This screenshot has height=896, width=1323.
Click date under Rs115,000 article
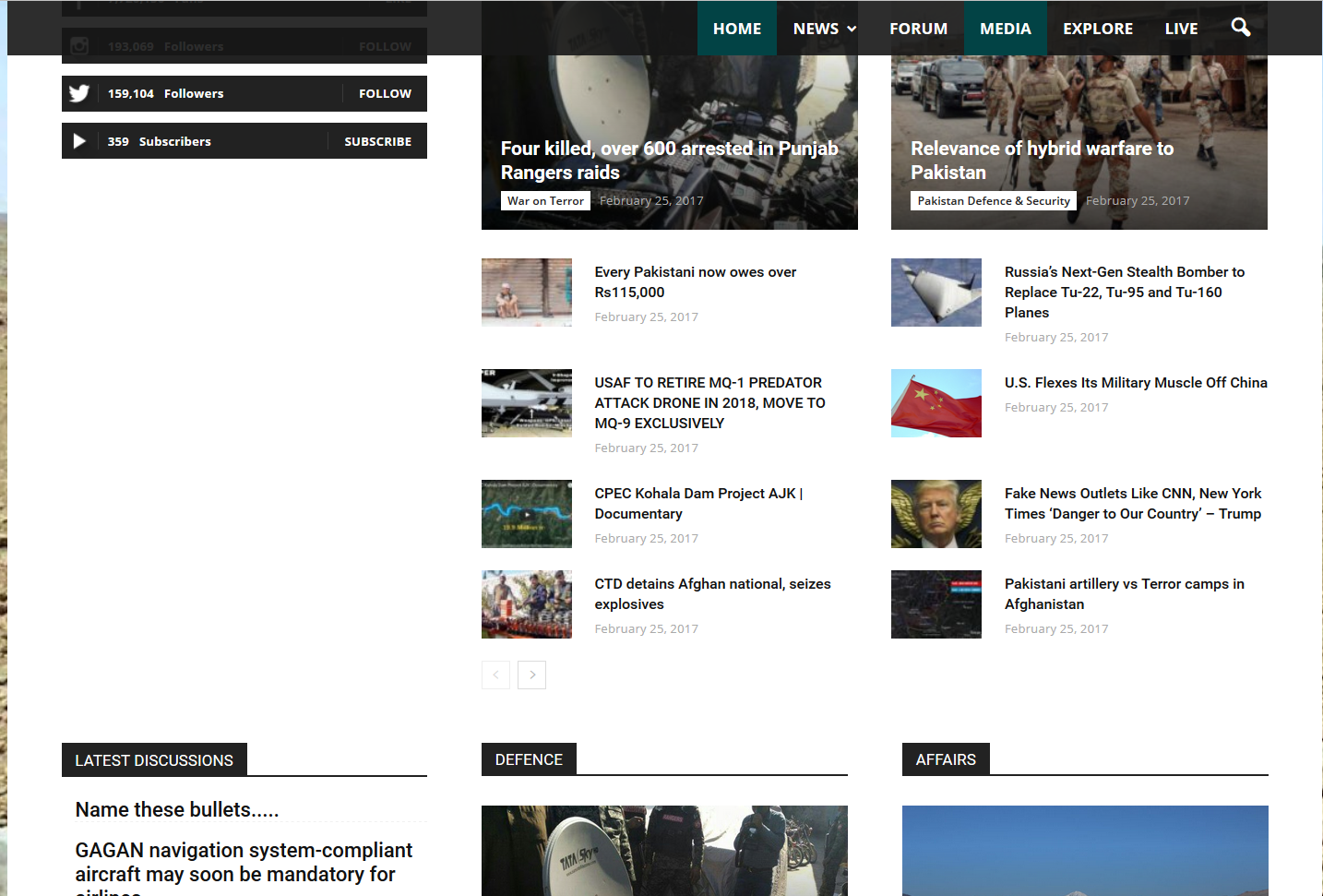646,317
